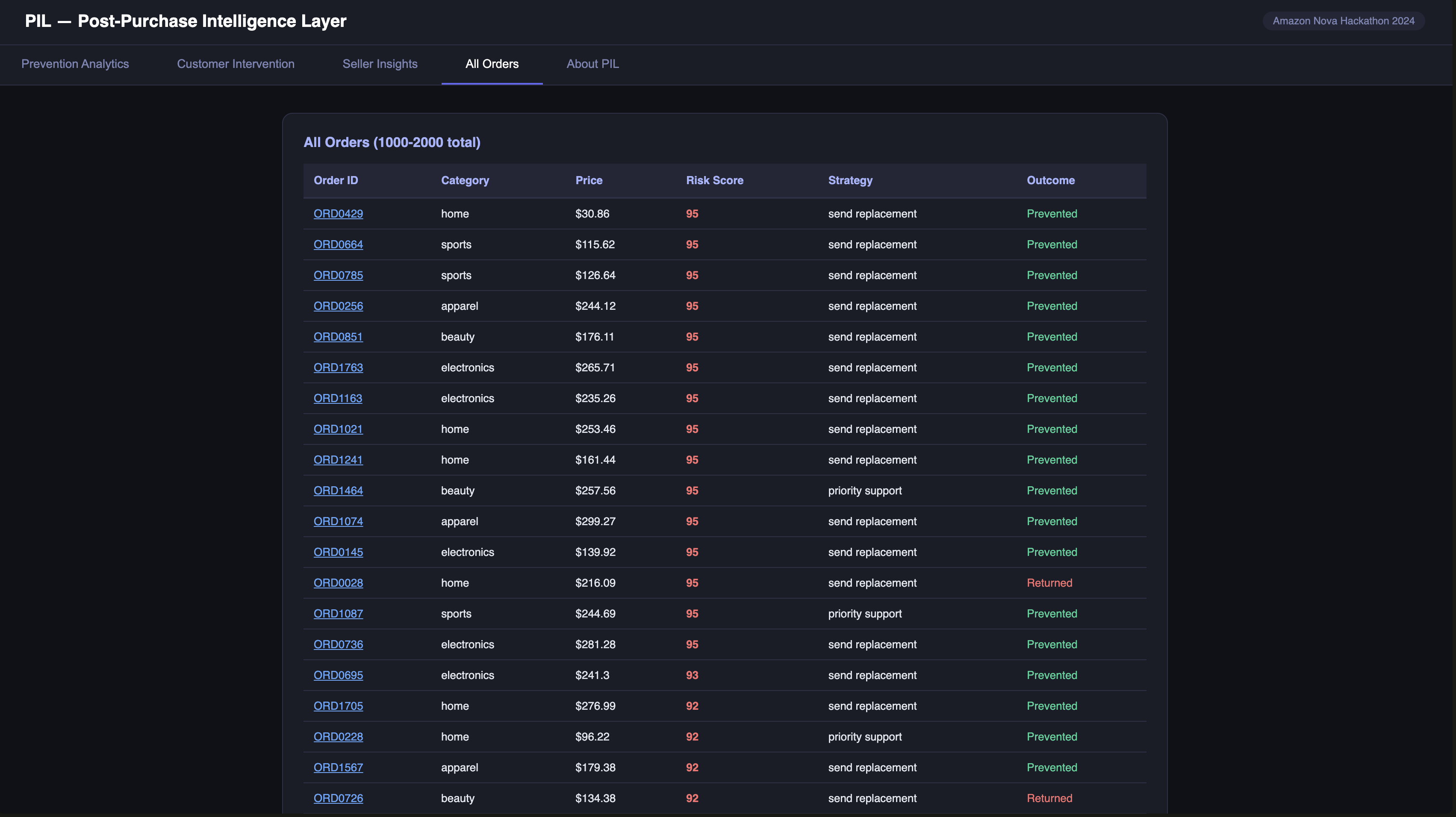
Task: Open order ORD1464 link
Action: [338, 491]
